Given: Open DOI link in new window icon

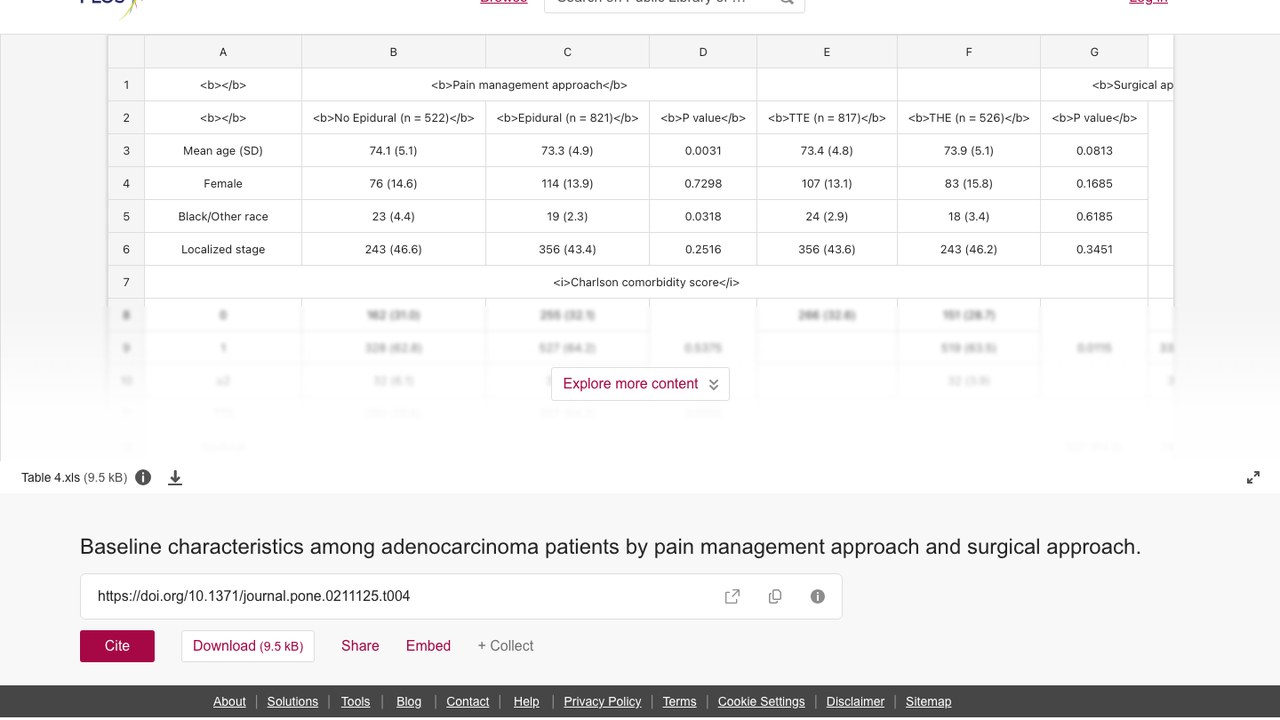Looking at the screenshot, I should pyautogui.click(x=732, y=596).
